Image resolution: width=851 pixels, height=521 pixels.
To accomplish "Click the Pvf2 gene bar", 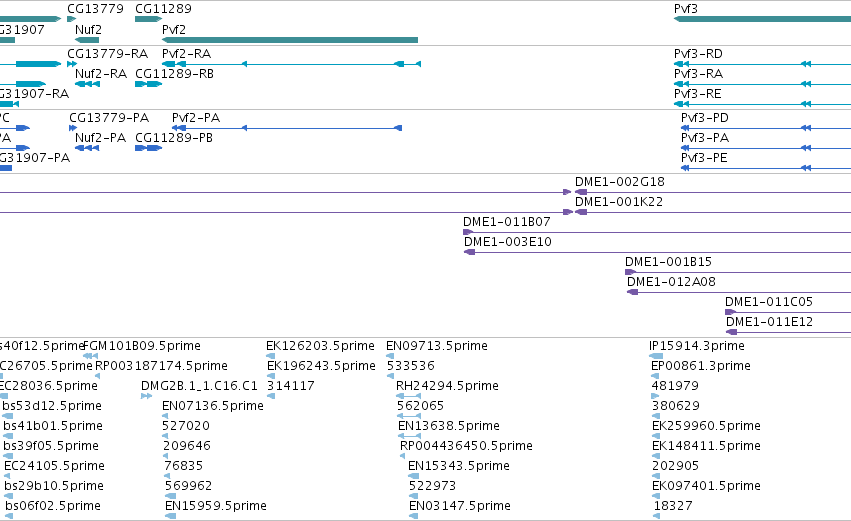I will point(290,40).
